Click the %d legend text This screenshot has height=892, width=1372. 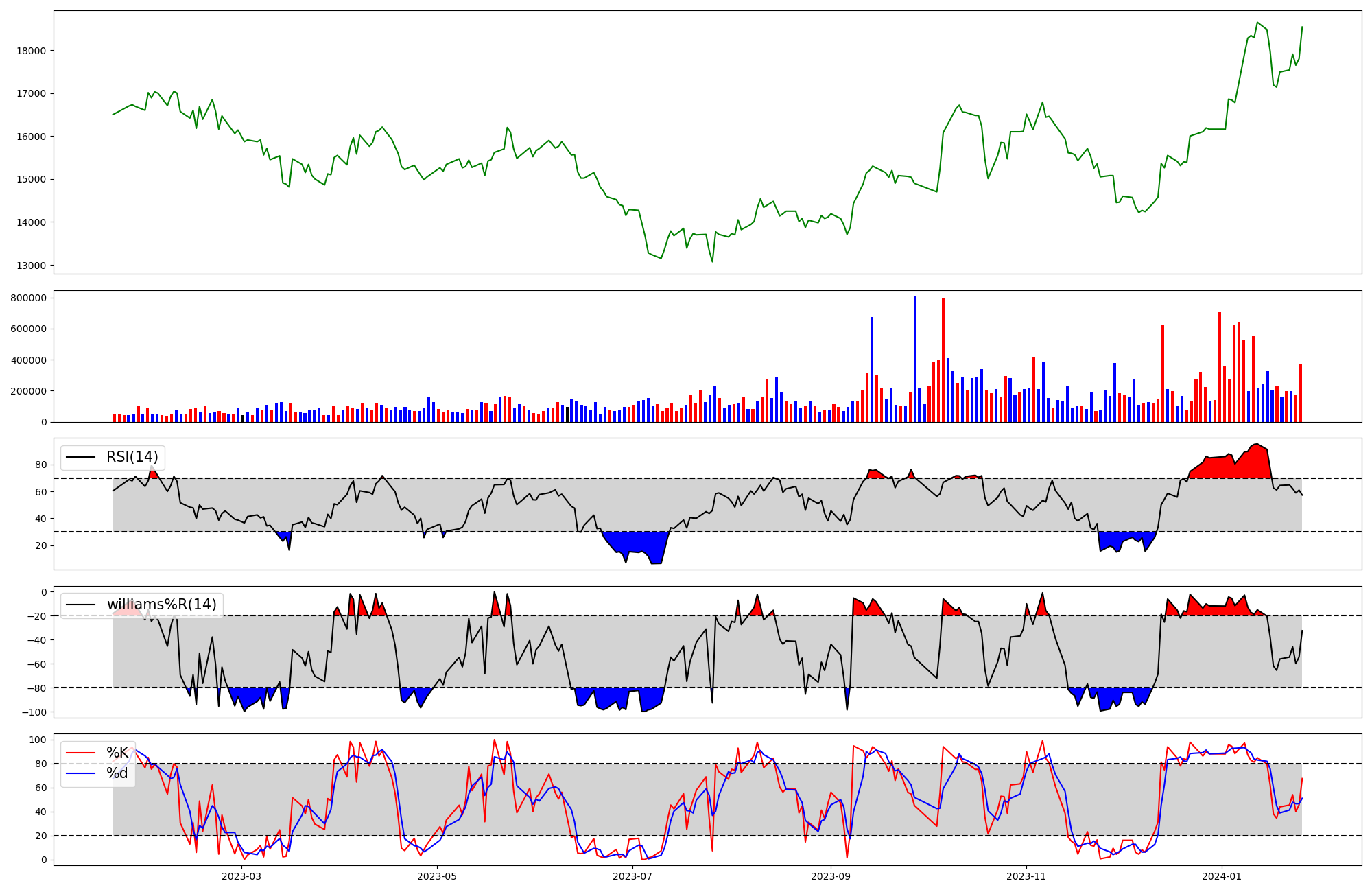tap(117, 773)
